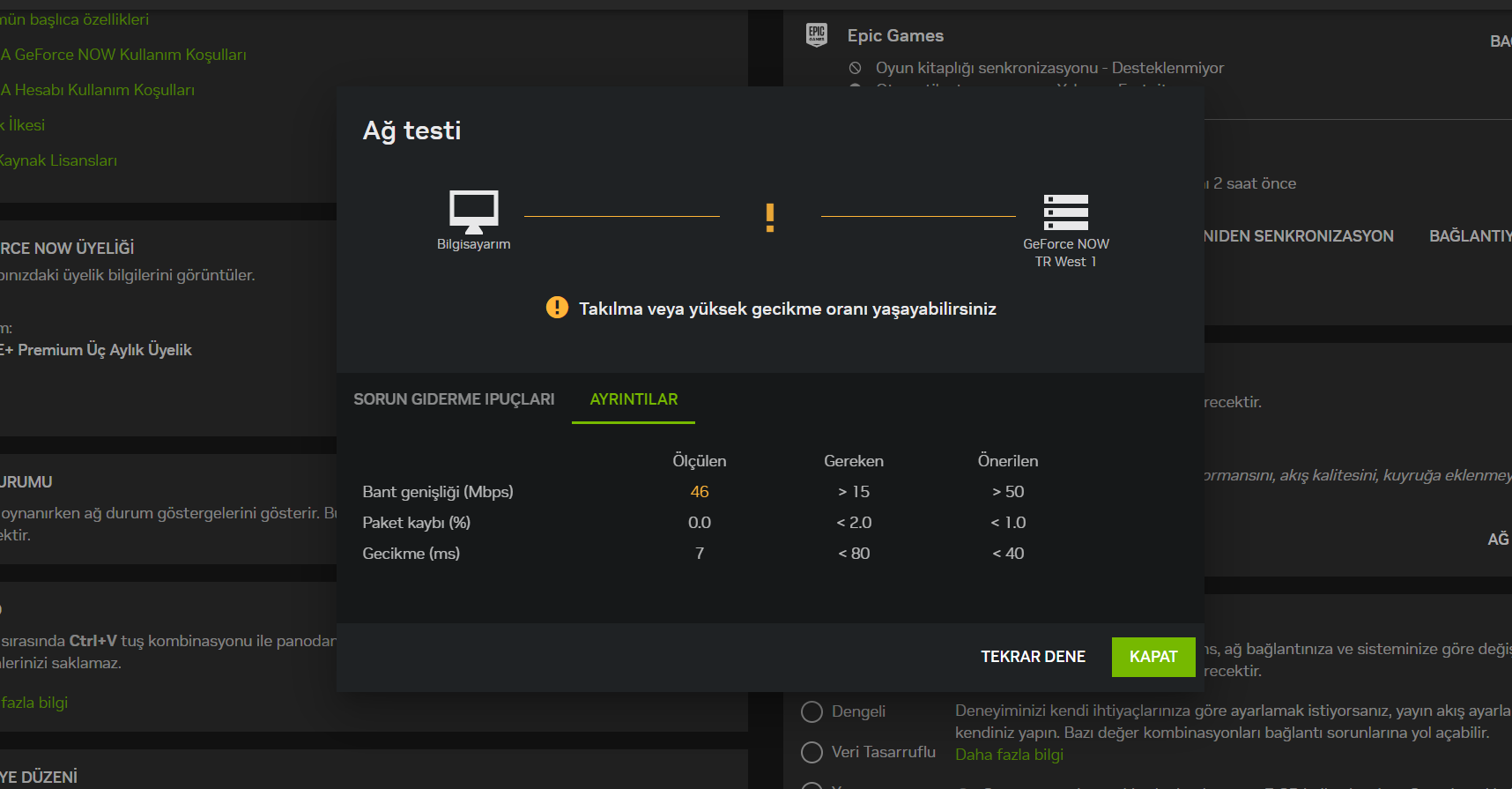Click the required latency value < 80
Viewport: 1512px width, 789px height.
tap(854, 554)
